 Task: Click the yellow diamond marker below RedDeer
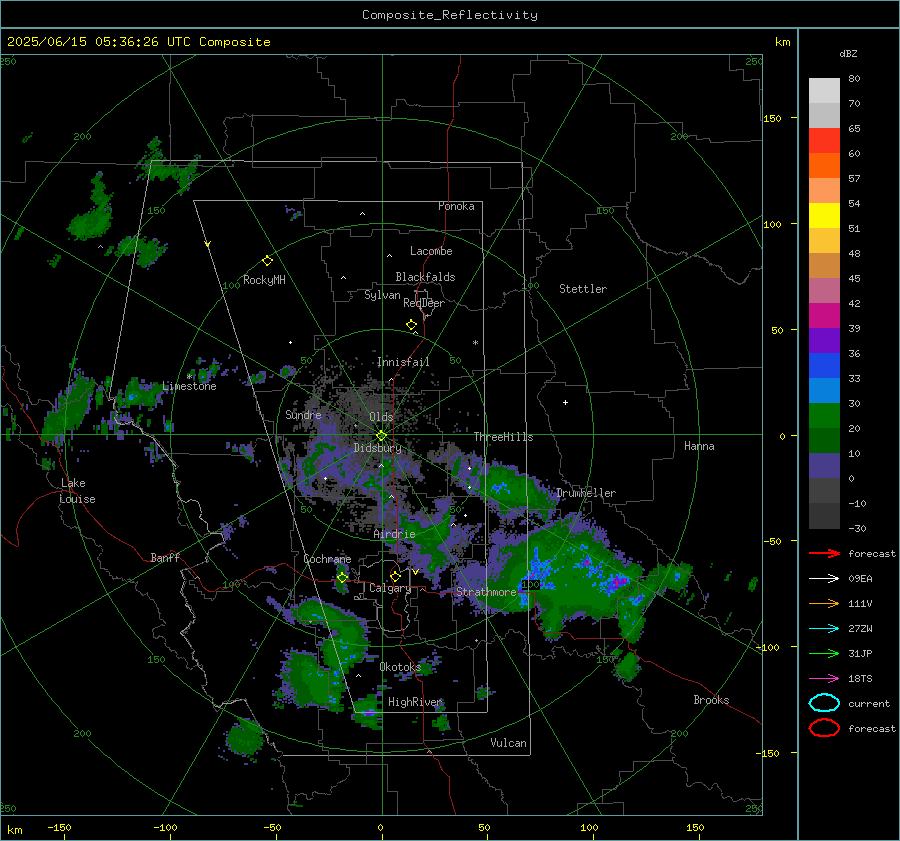click(x=411, y=325)
